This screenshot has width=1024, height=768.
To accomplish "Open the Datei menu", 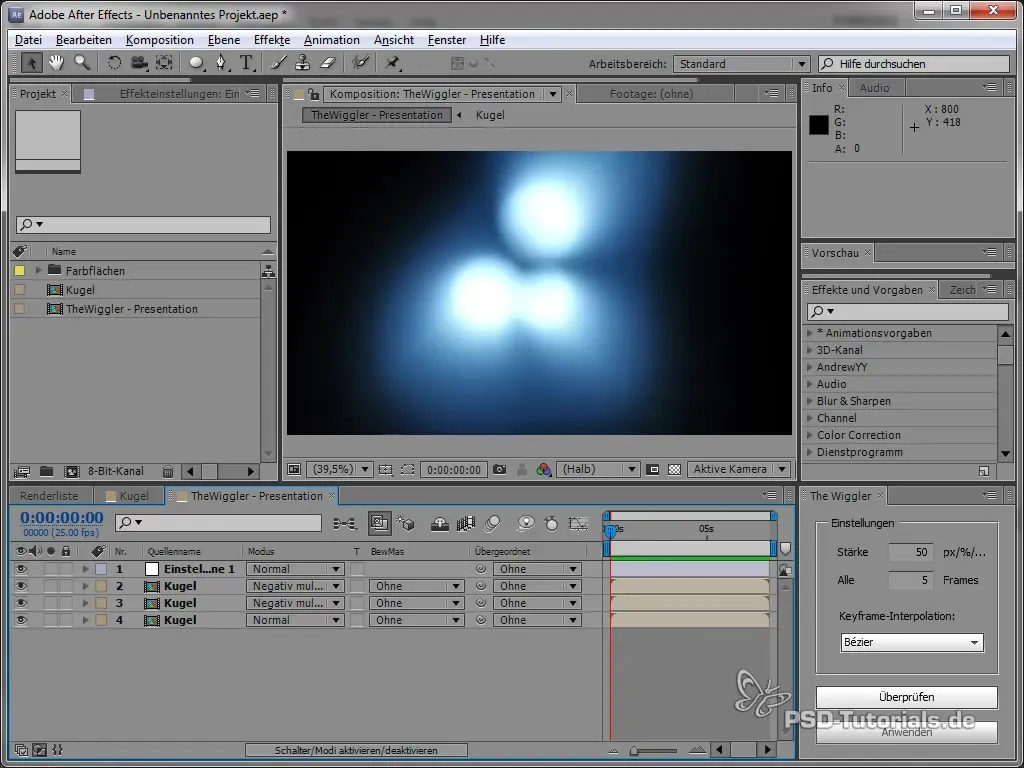I will 28,40.
